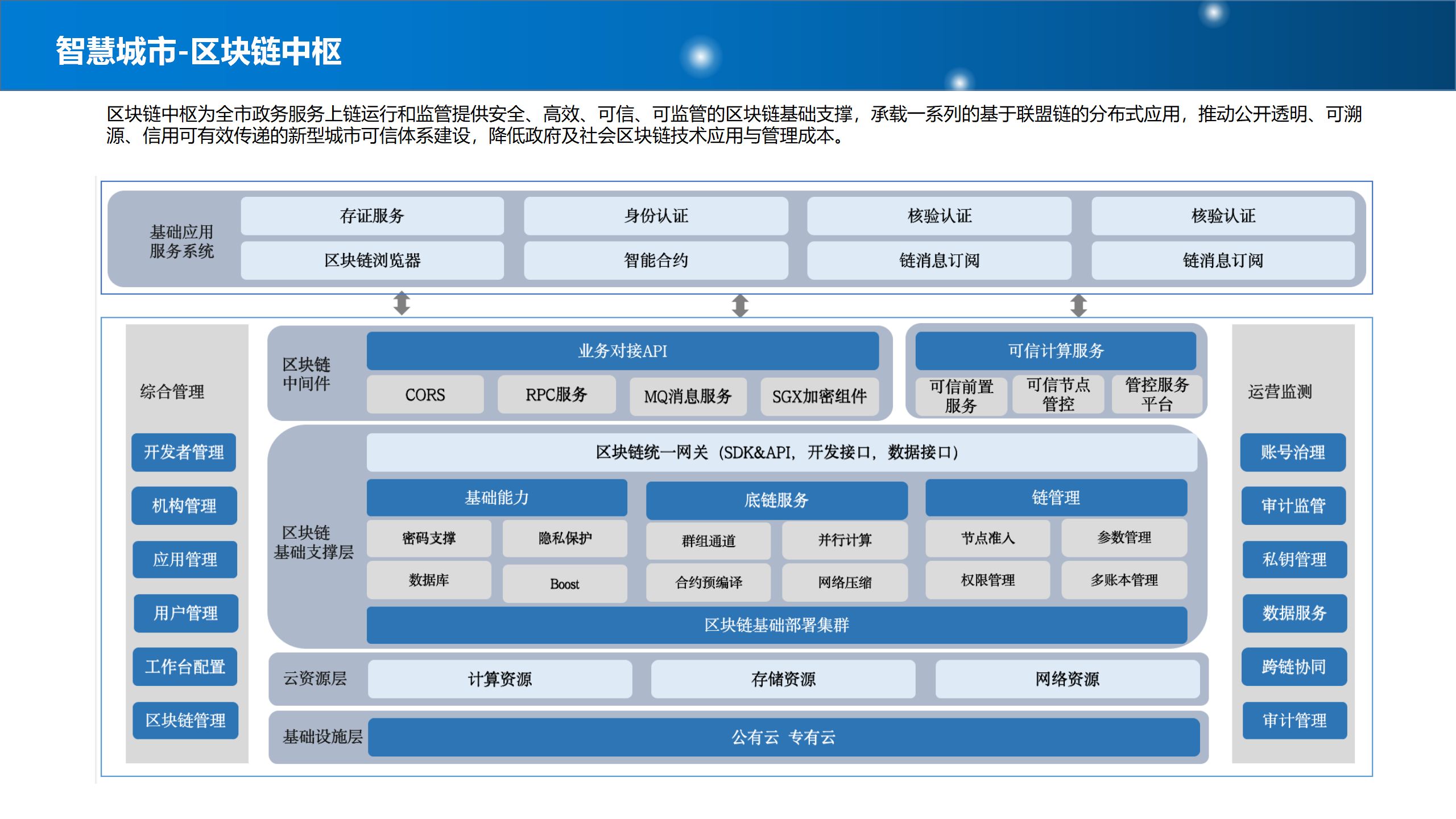Open the 用户管理 button
1456x819 pixels.
pos(186,613)
